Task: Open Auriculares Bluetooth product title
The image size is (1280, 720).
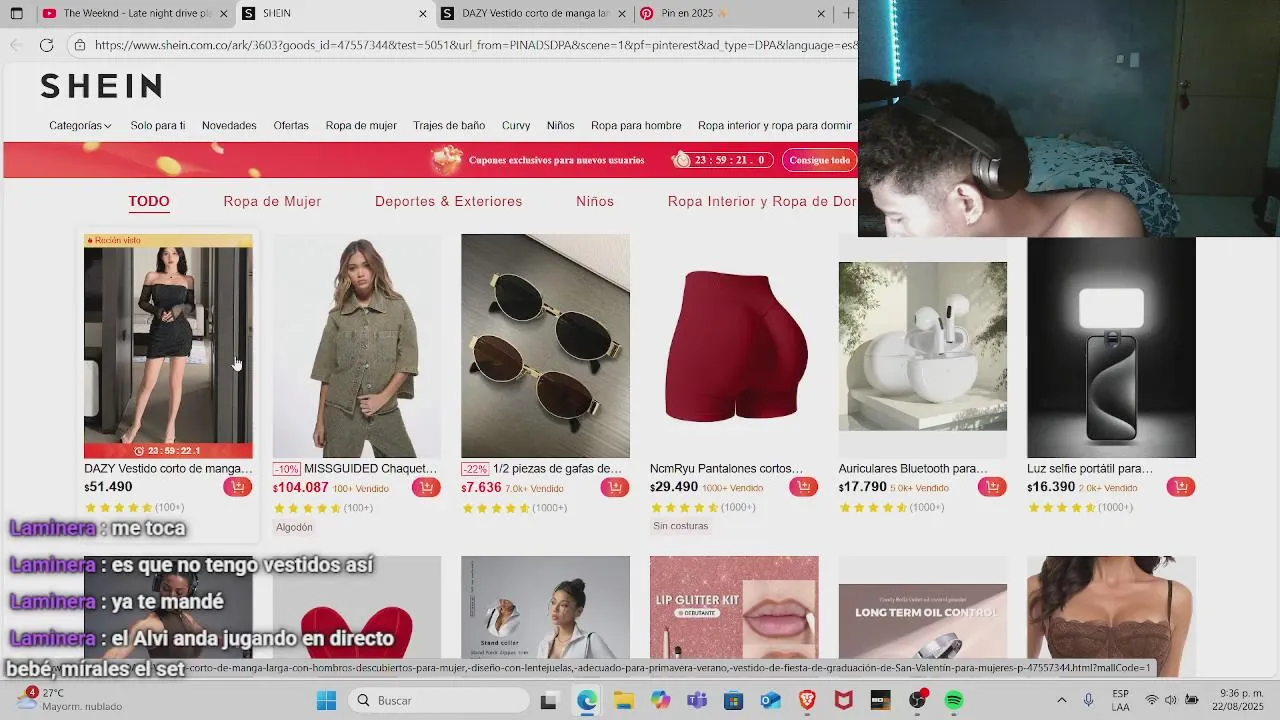Action: [913, 468]
